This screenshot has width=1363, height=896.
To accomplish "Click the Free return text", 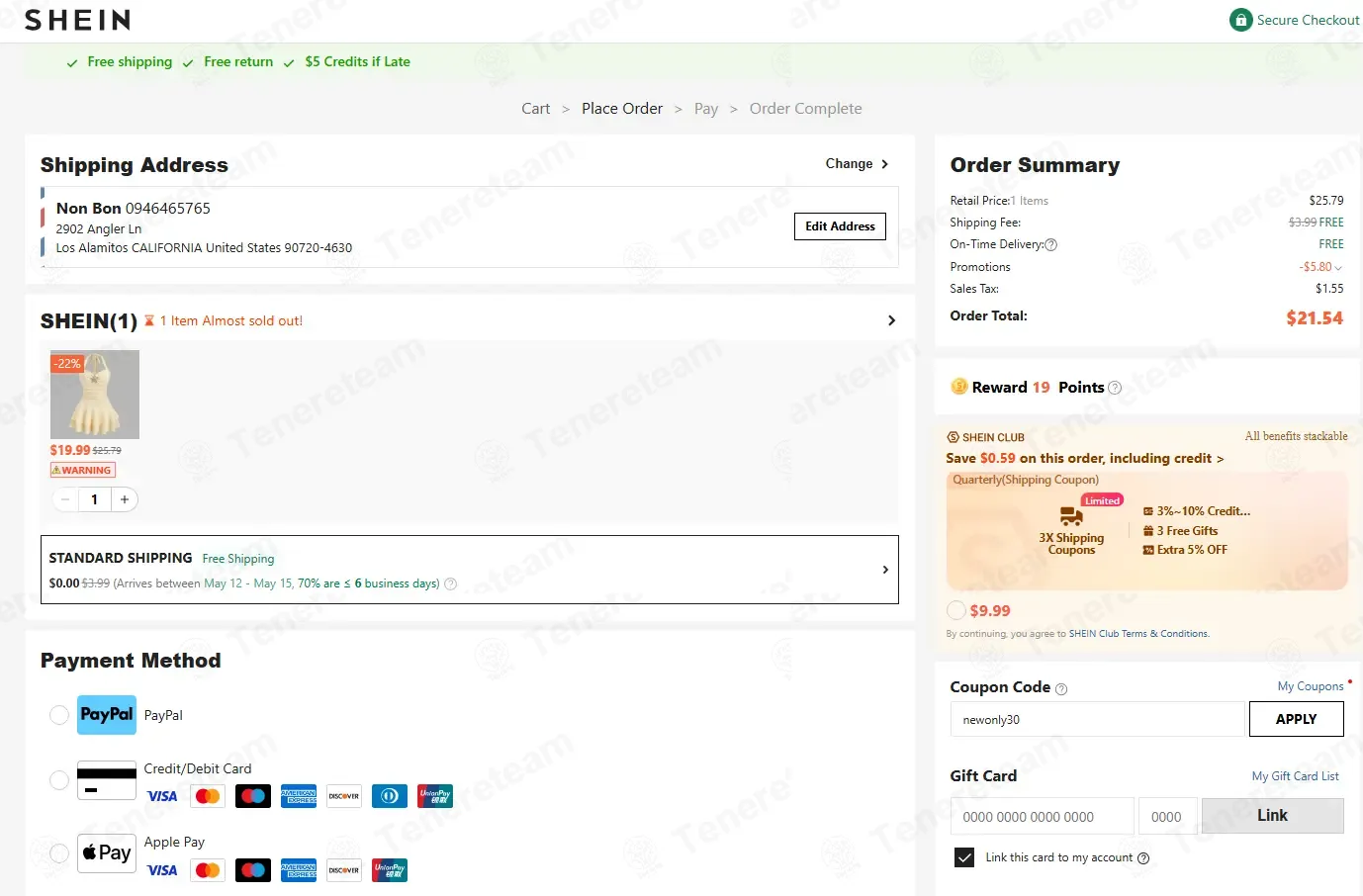I will pos(238,61).
